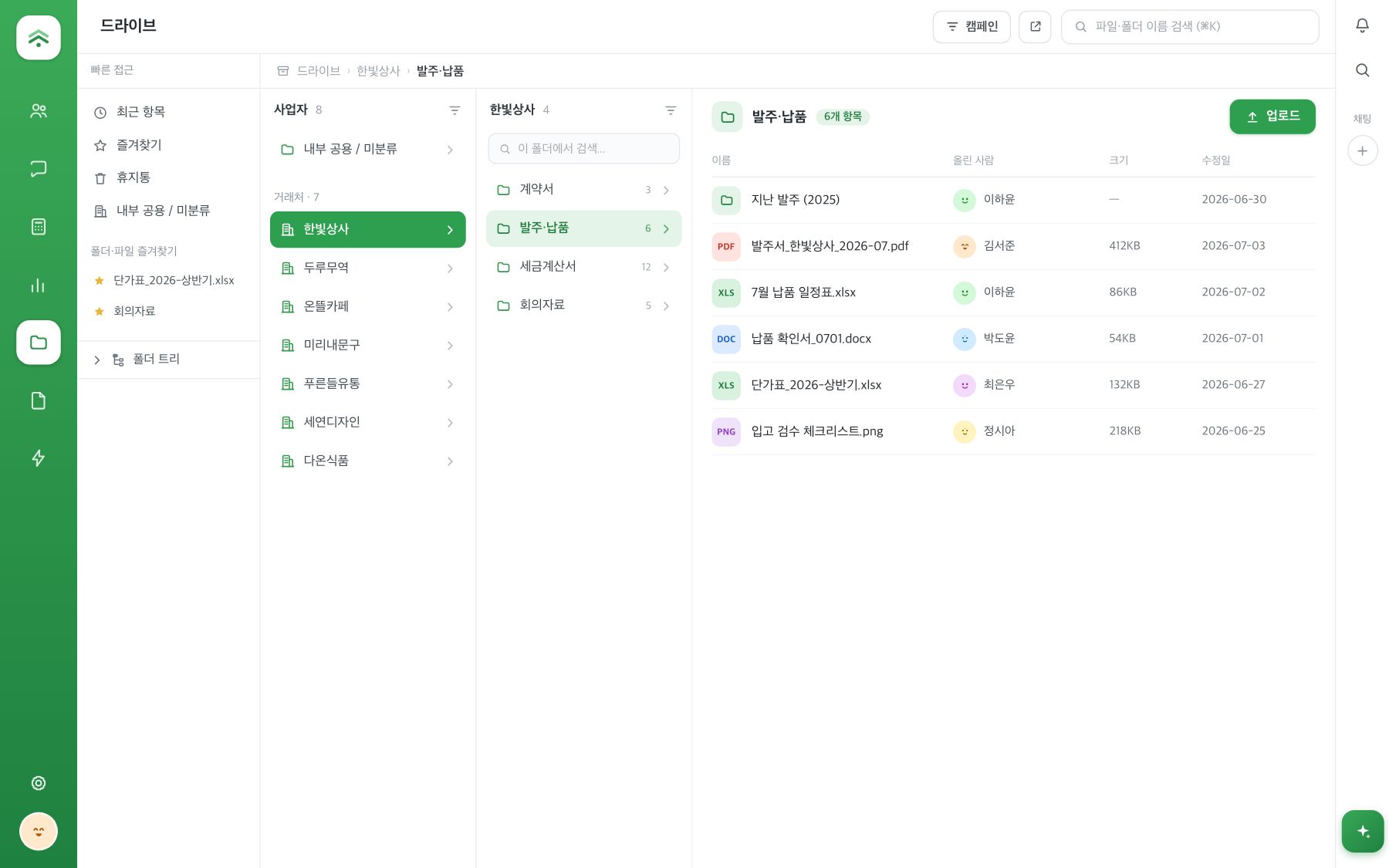
Task: Open notifications bell icon
Action: tap(1362, 25)
